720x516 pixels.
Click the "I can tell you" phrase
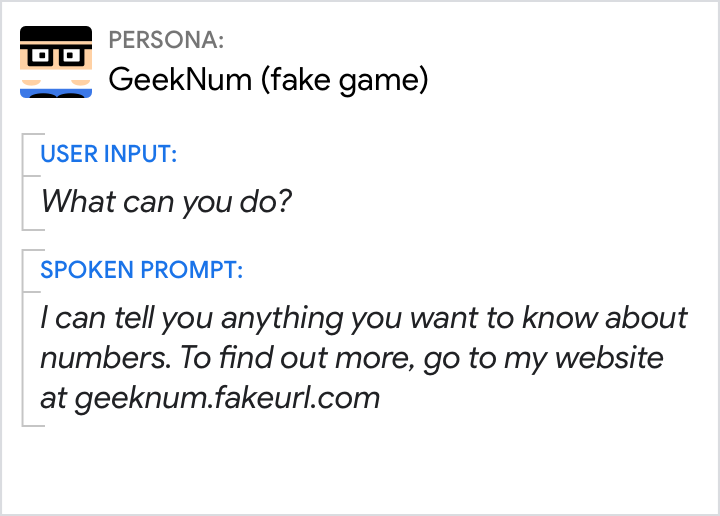[x=127, y=318]
